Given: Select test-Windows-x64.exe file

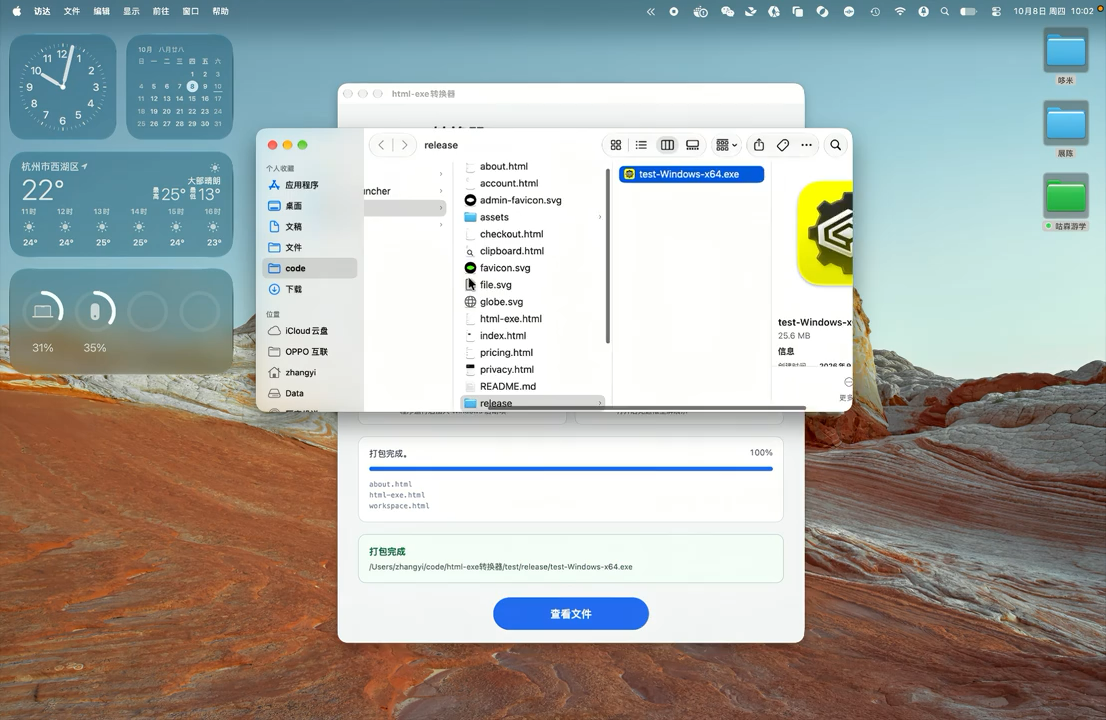Looking at the screenshot, I should (691, 174).
